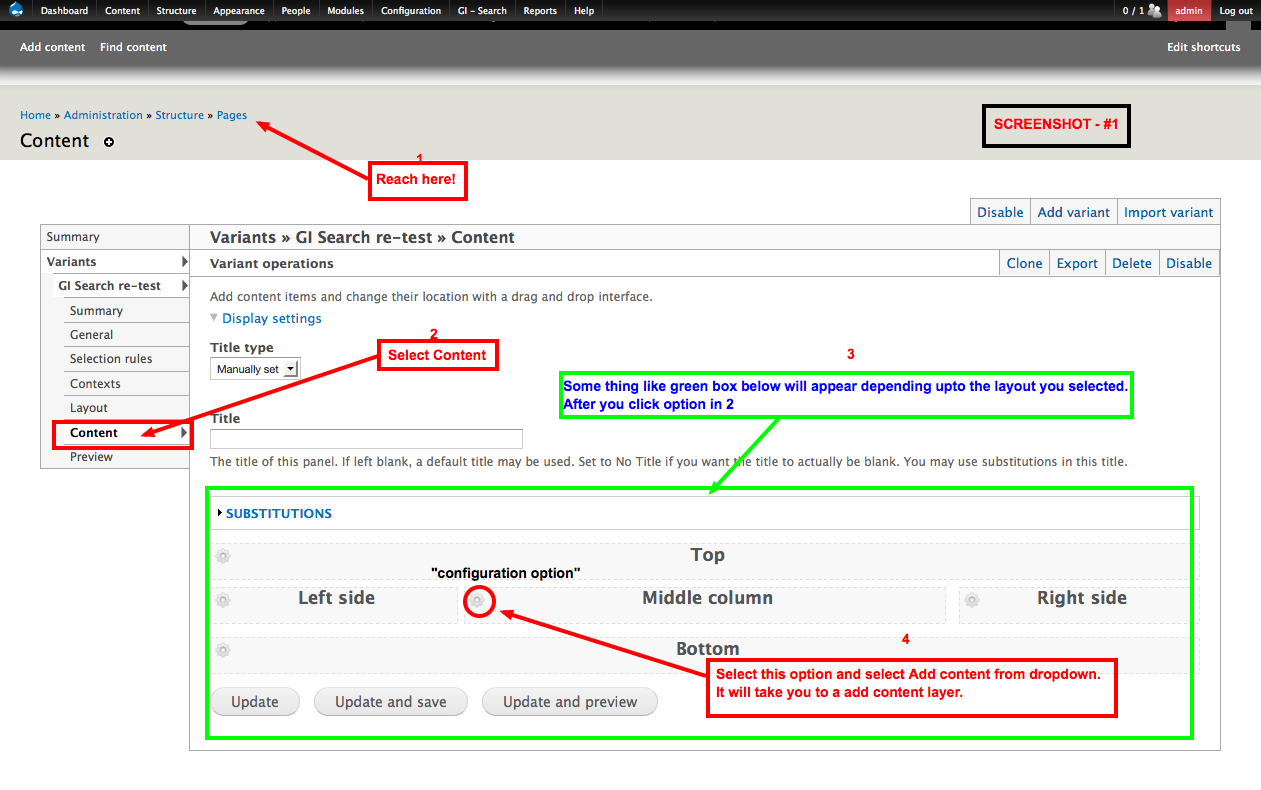Image resolution: width=1261 pixels, height=790 pixels.
Task: Click Edit shortcuts link
Action: [x=1204, y=47]
